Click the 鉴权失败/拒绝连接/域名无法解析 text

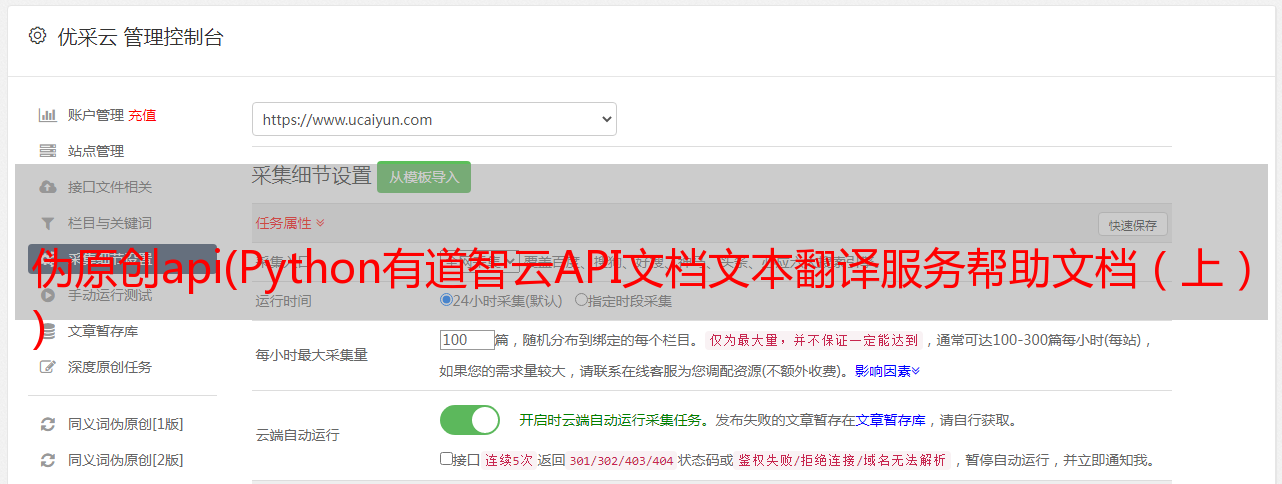pyautogui.click(x=842, y=461)
